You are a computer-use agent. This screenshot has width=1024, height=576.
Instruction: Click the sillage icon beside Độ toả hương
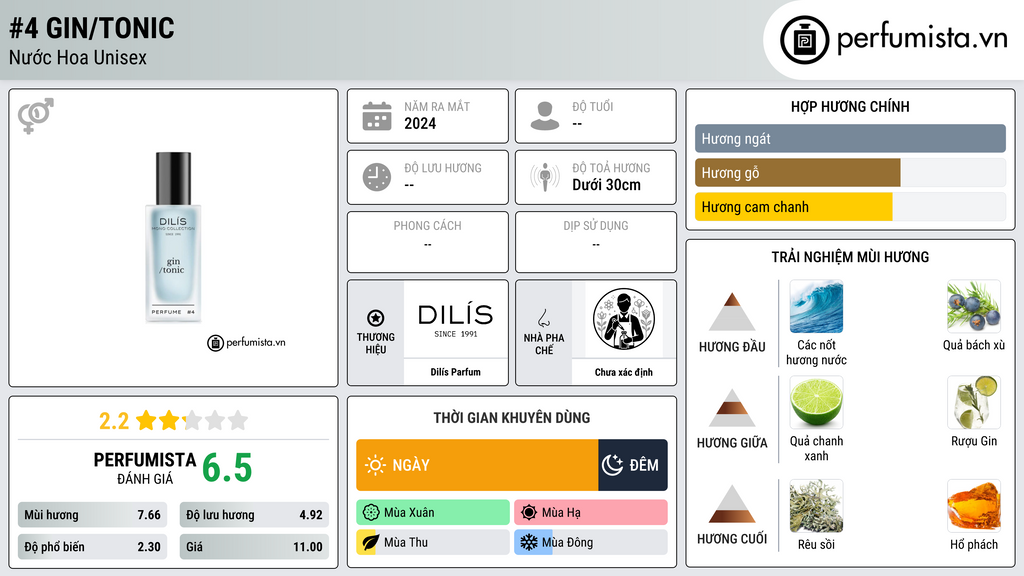[x=545, y=177]
